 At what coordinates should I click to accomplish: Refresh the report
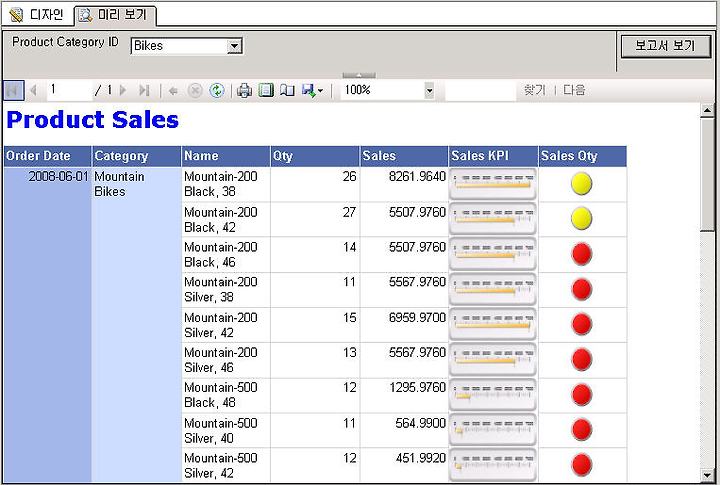pyautogui.click(x=217, y=90)
